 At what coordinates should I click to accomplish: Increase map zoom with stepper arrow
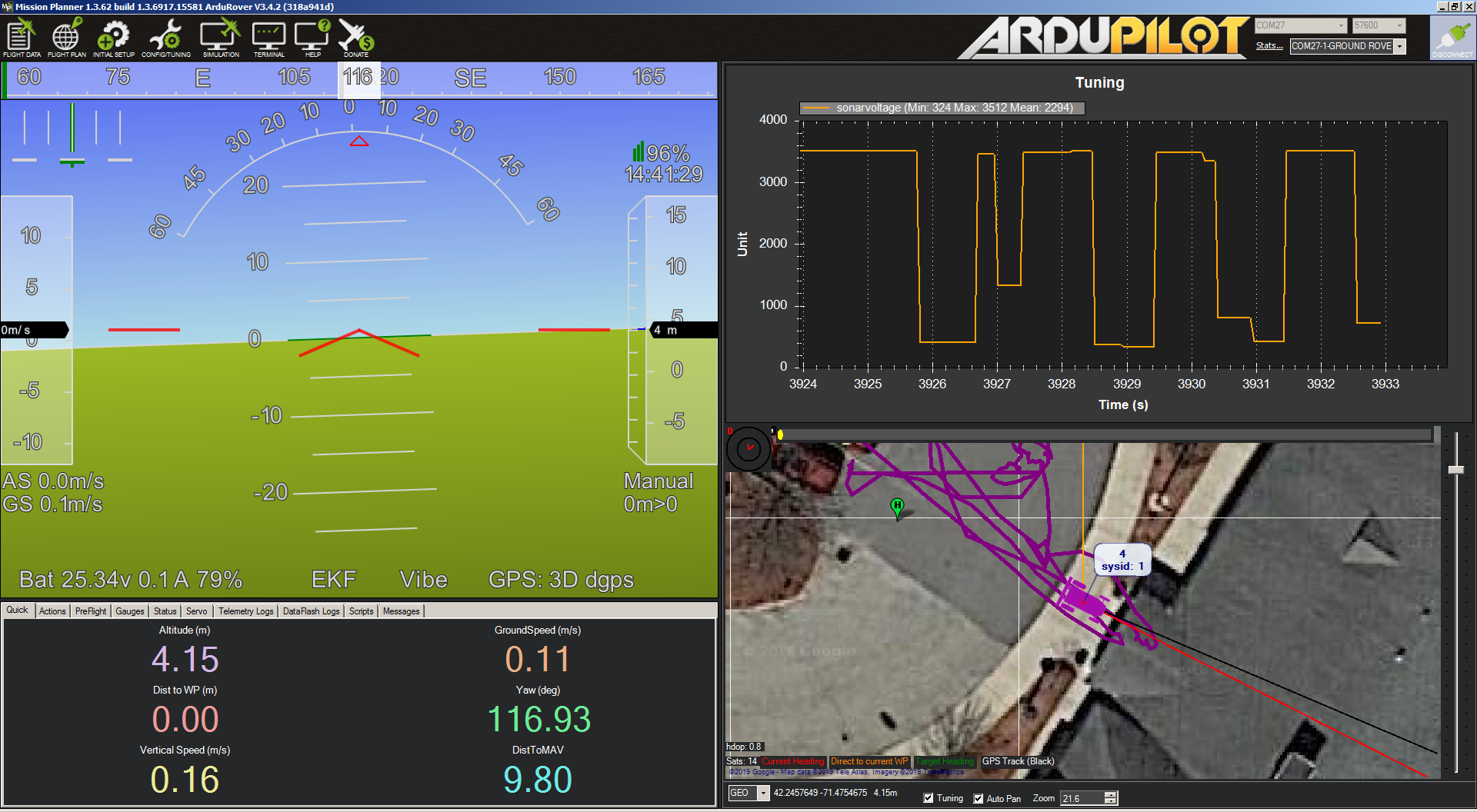pyautogui.click(x=1111, y=795)
